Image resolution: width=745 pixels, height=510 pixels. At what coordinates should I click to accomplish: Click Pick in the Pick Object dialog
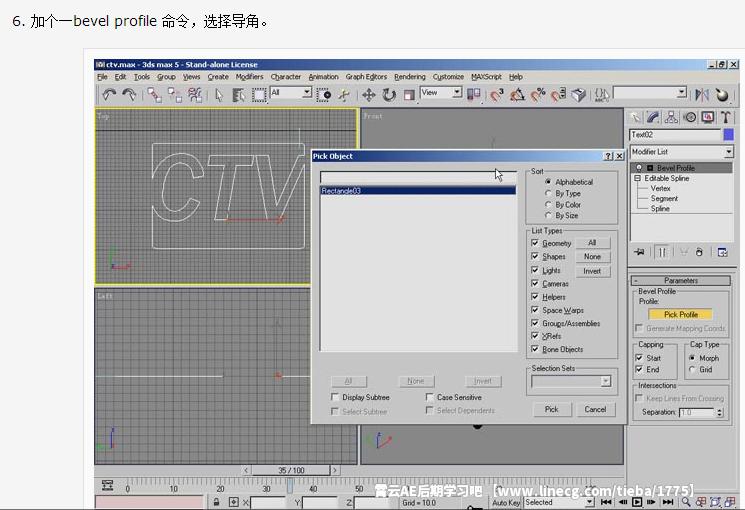pyautogui.click(x=552, y=409)
